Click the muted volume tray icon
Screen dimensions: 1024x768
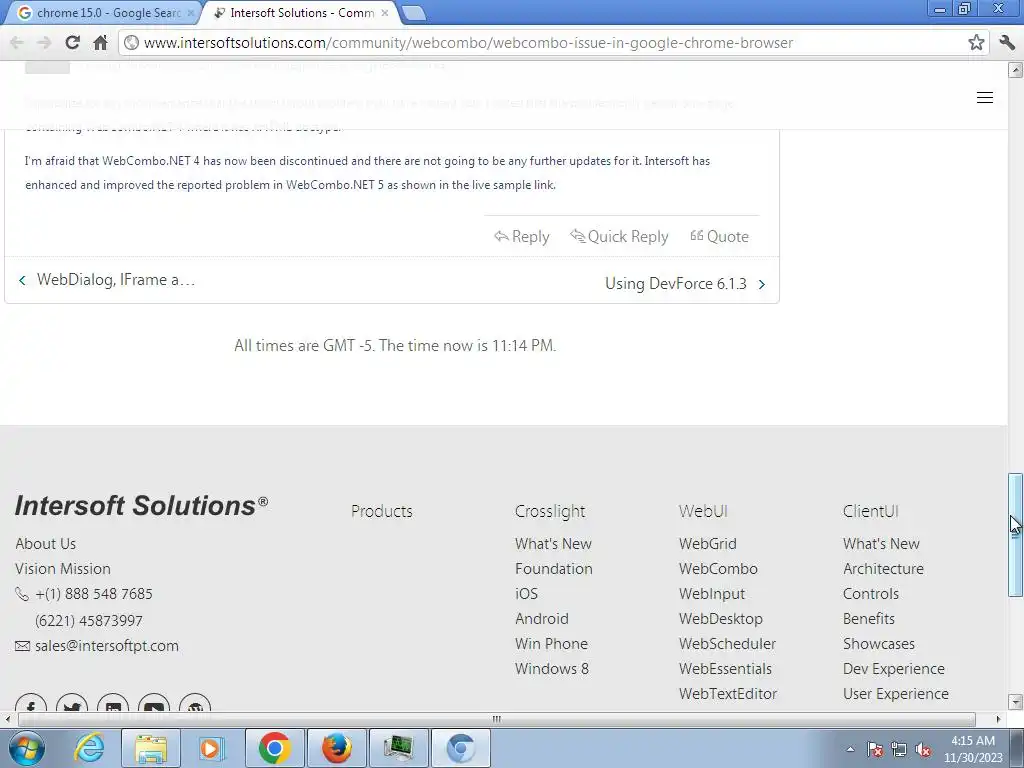tap(923, 750)
